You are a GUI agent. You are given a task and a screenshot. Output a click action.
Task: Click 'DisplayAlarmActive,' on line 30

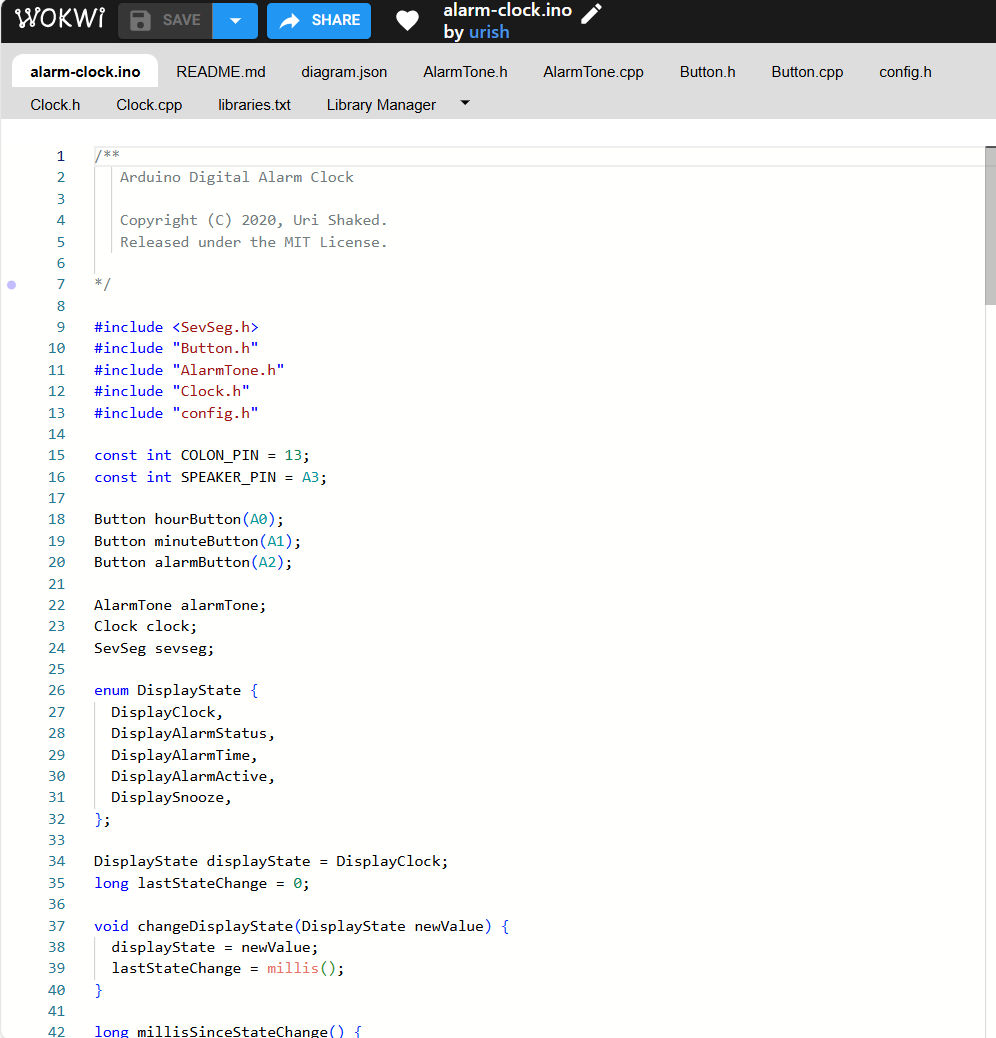coord(193,777)
